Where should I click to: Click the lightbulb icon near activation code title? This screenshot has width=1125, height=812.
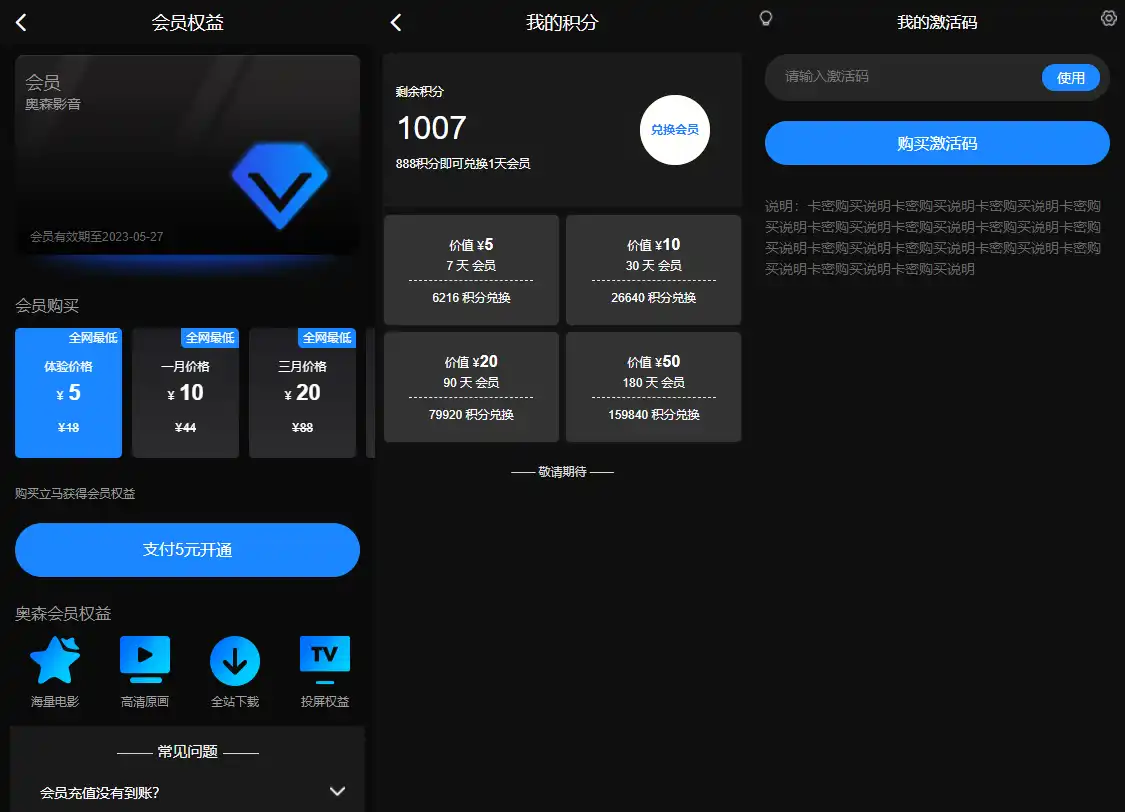pyautogui.click(x=766, y=18)
